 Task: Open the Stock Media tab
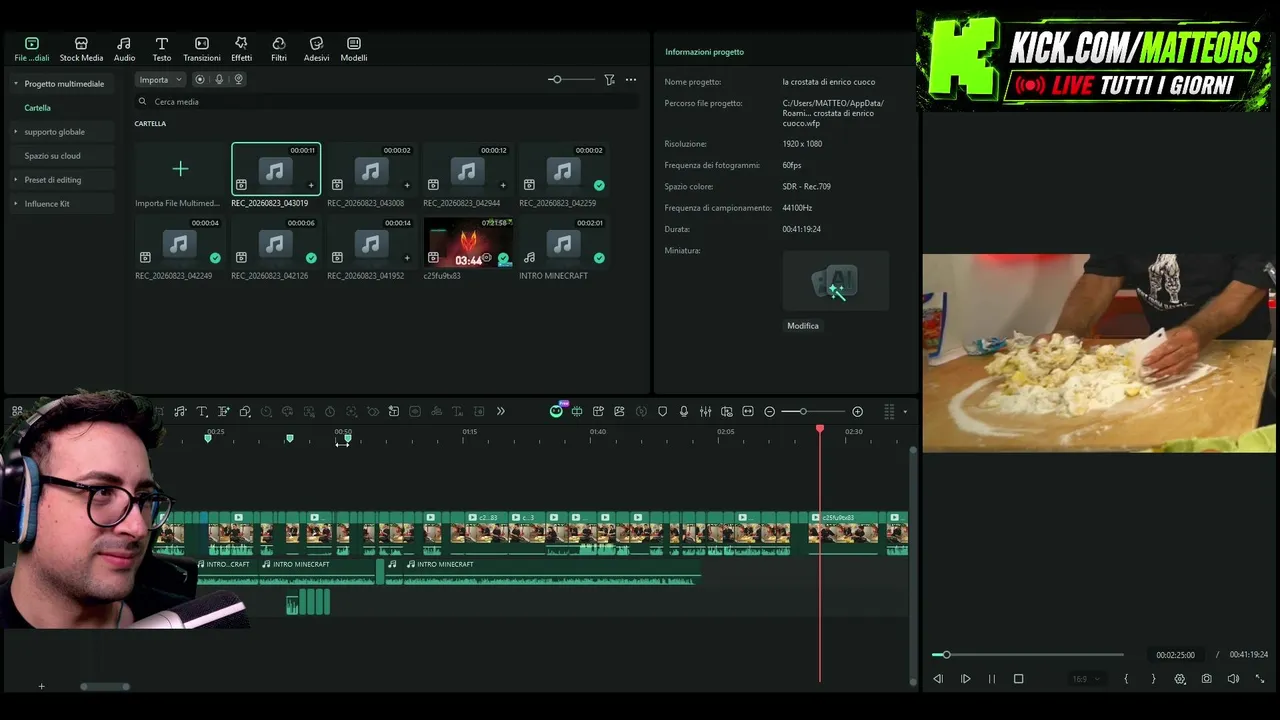(x=81, y=49)
